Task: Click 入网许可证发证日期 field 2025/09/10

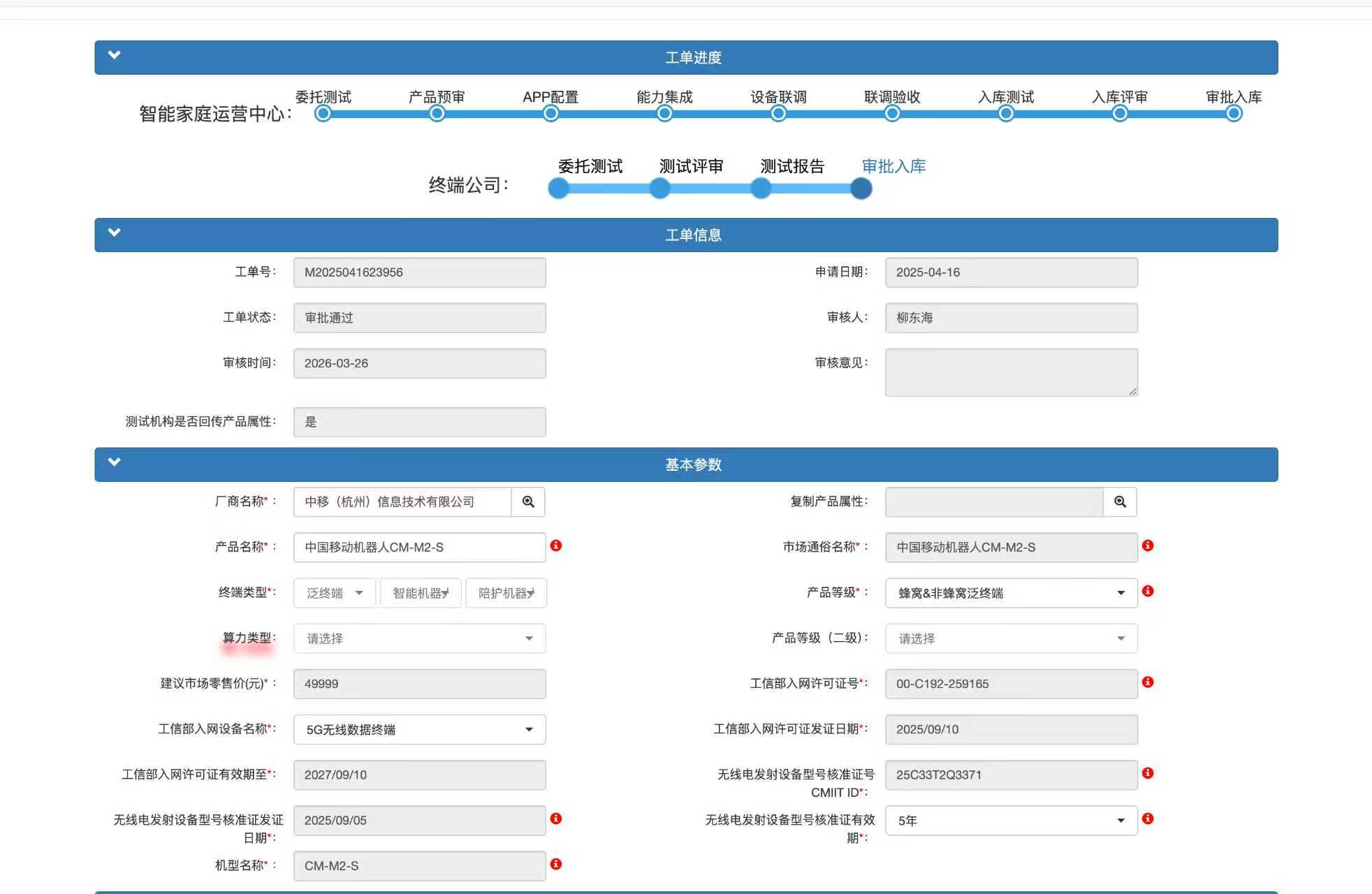Action: [x=1012, y=729]
